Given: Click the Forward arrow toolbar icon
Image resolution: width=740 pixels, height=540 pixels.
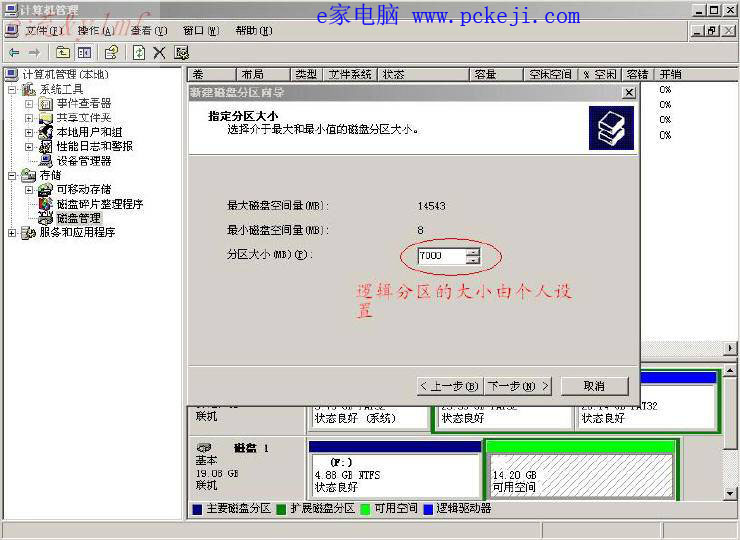Looking at the screenshot, I should 34,52.
